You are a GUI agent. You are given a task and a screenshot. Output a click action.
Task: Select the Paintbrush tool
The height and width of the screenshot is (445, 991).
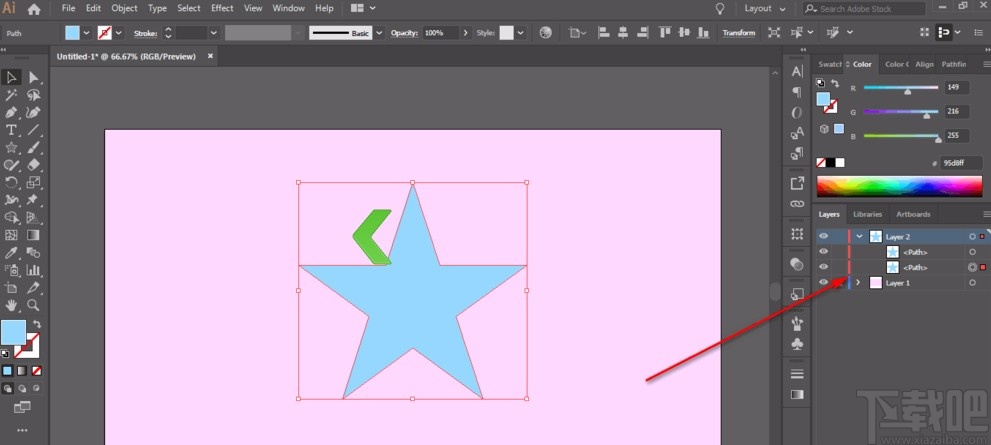(33, 148)
